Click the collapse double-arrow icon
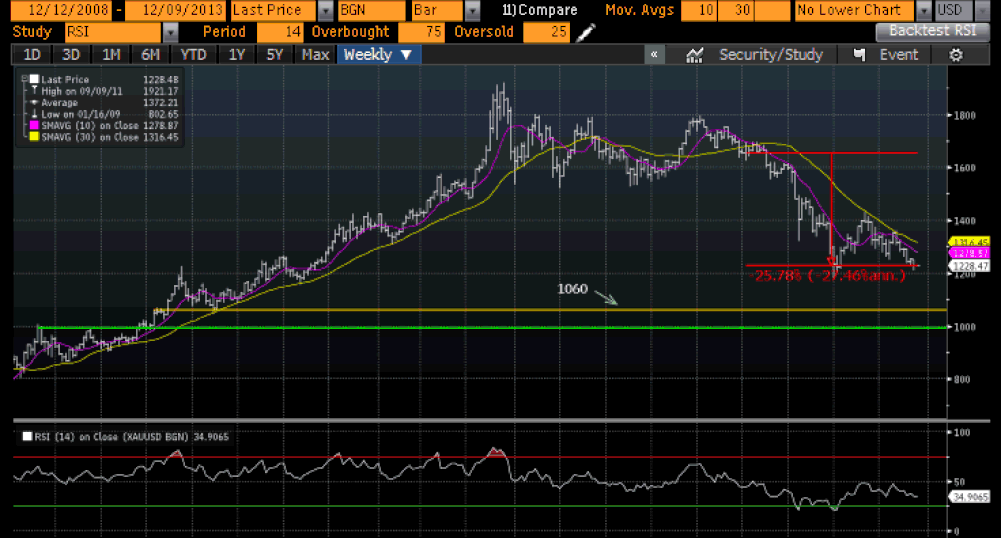The image size is (1001, 538). coord(653,55)
